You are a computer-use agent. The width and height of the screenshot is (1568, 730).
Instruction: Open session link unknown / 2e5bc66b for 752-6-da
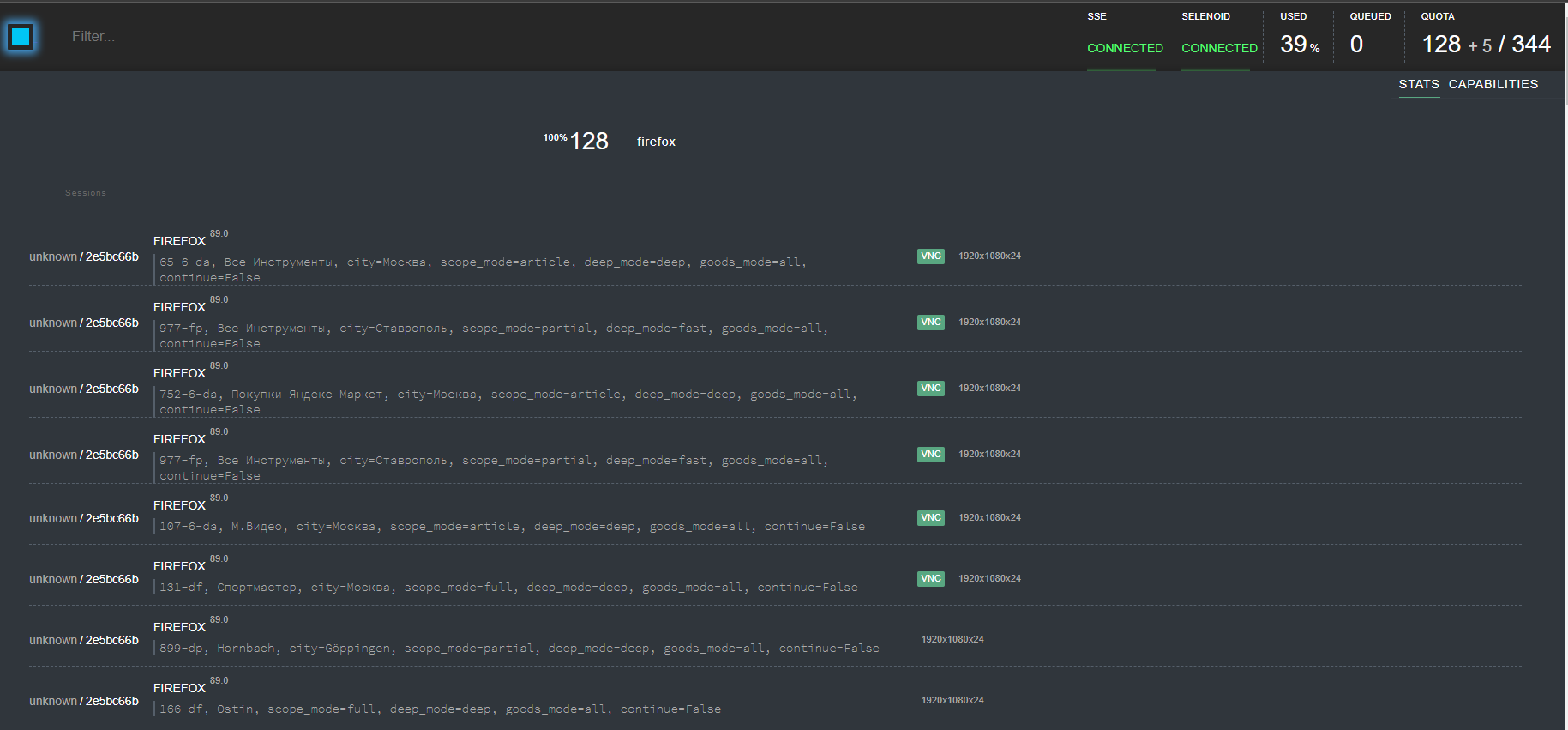84,389
